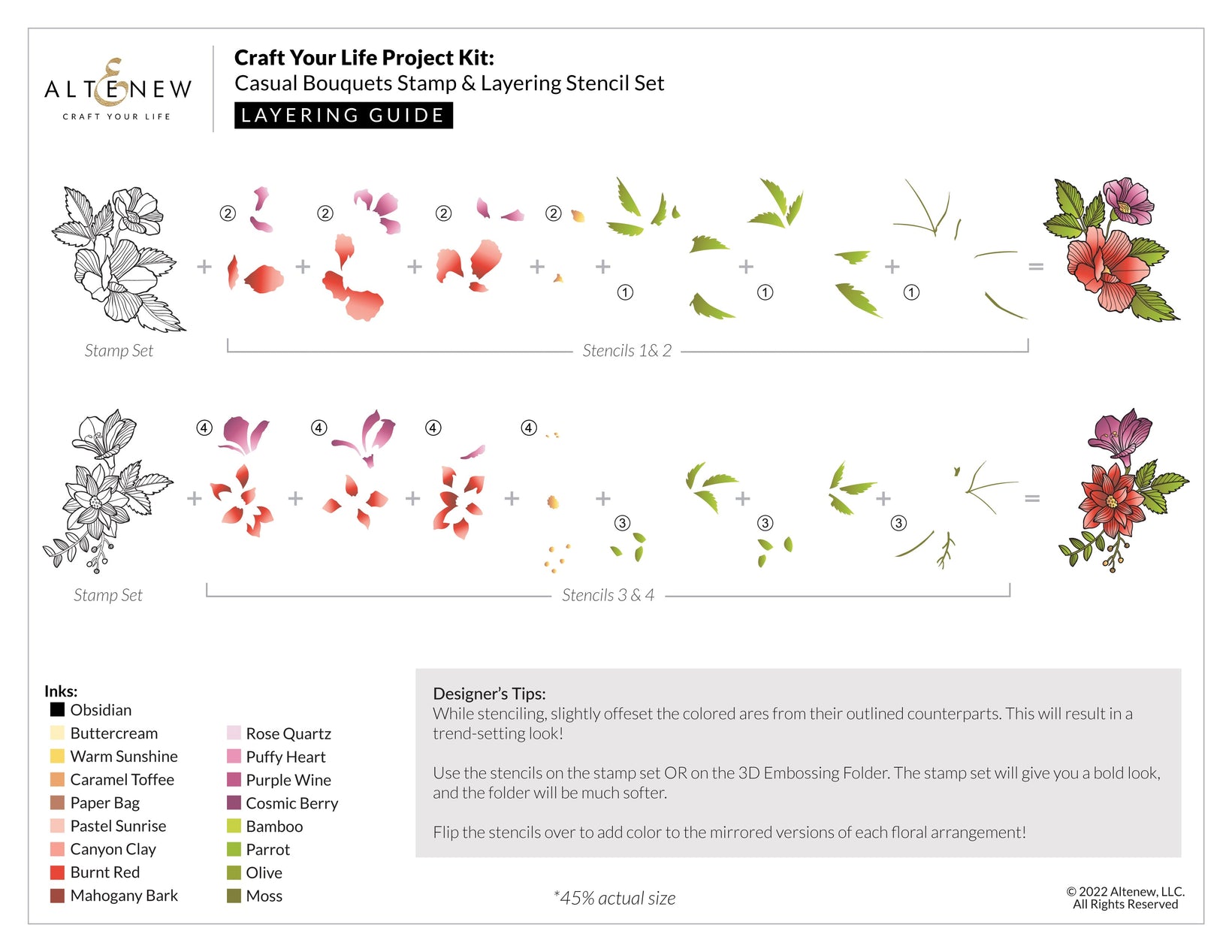Click the finished poinsettia bouquet image
Image resolution: width=1232 pixels, height=952 pixels.
coord(1123,491)
